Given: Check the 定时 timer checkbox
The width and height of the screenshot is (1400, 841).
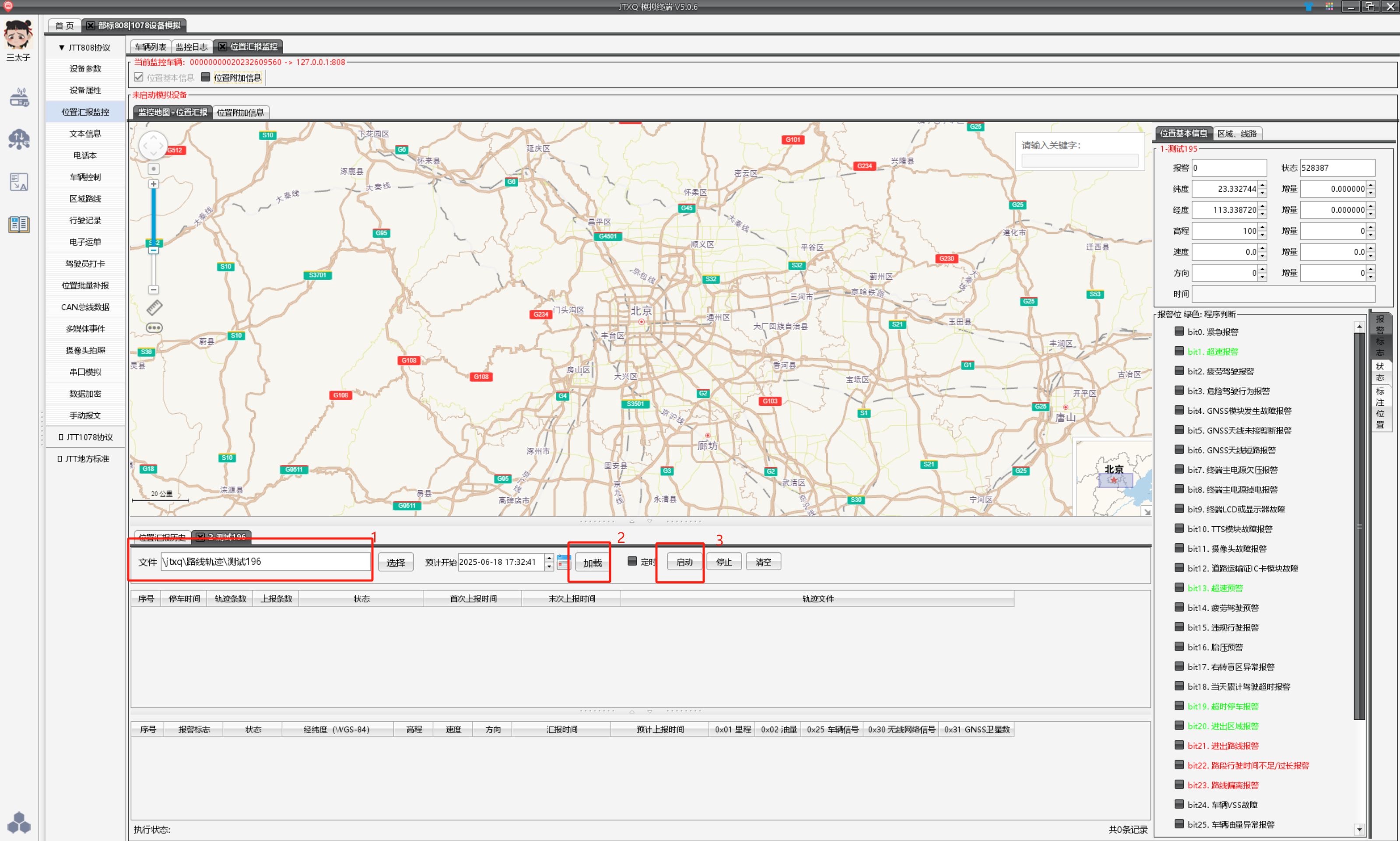Looking at the screenshot, I should tap(633, 561).
